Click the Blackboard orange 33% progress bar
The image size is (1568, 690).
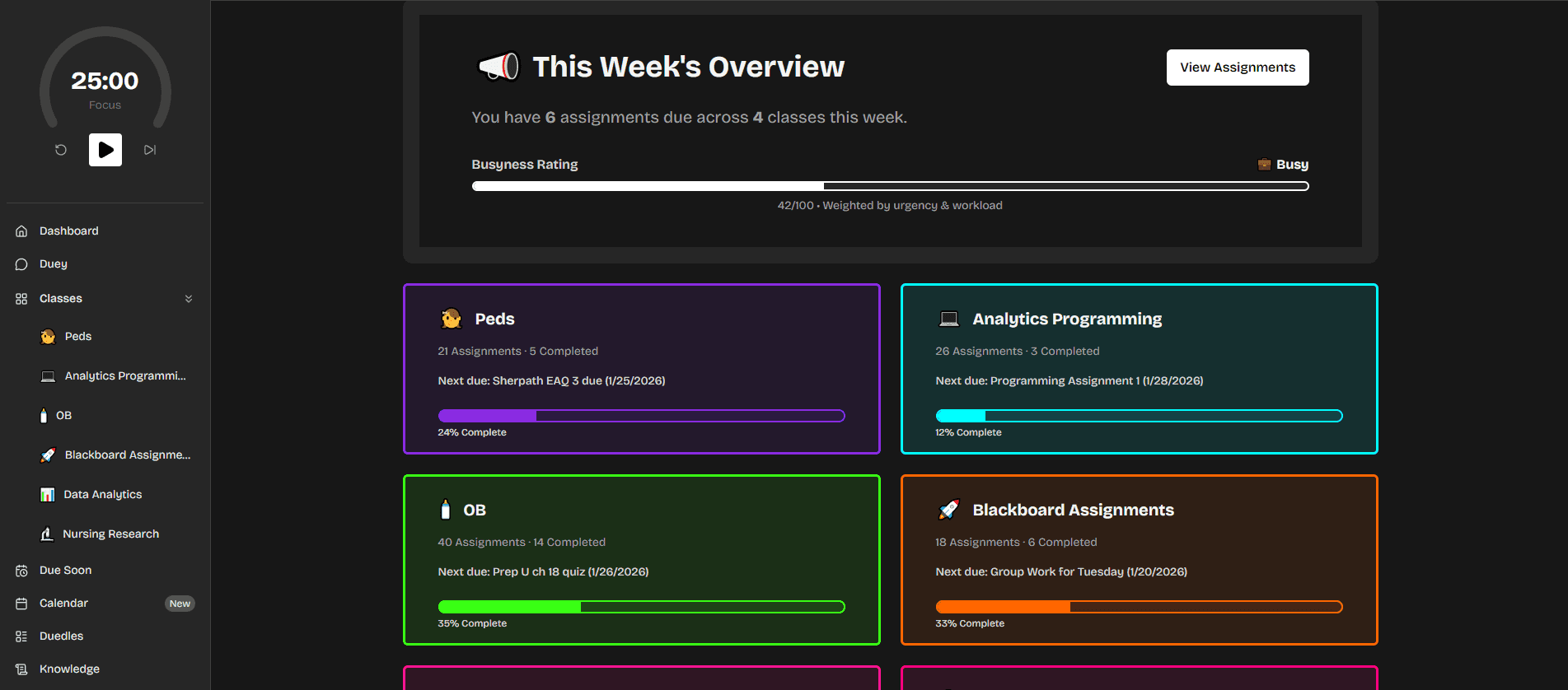(x=1139, y=607)
